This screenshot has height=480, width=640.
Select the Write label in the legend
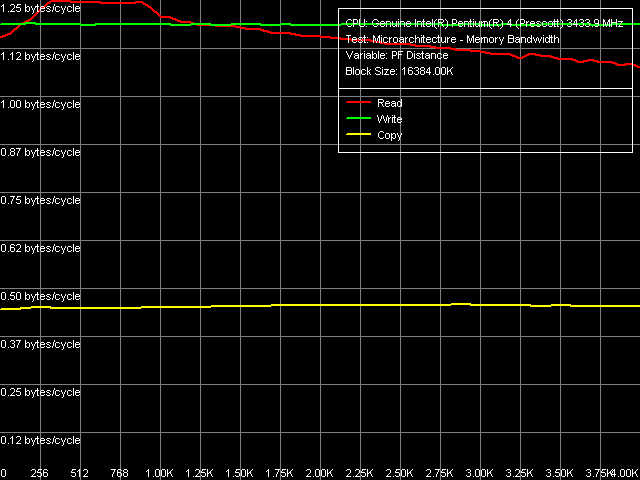click(389, 119)
